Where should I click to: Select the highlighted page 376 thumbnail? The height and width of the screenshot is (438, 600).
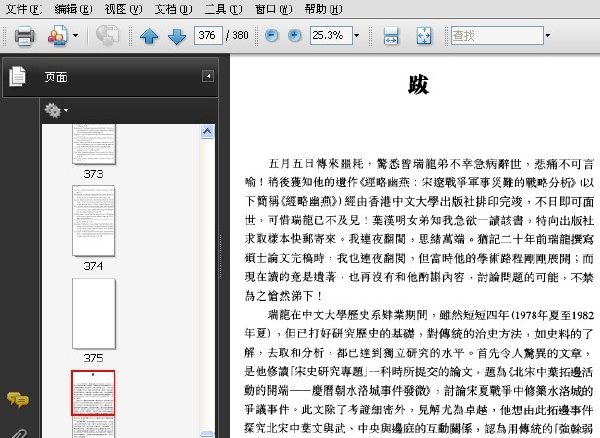(x=93, y=392)
